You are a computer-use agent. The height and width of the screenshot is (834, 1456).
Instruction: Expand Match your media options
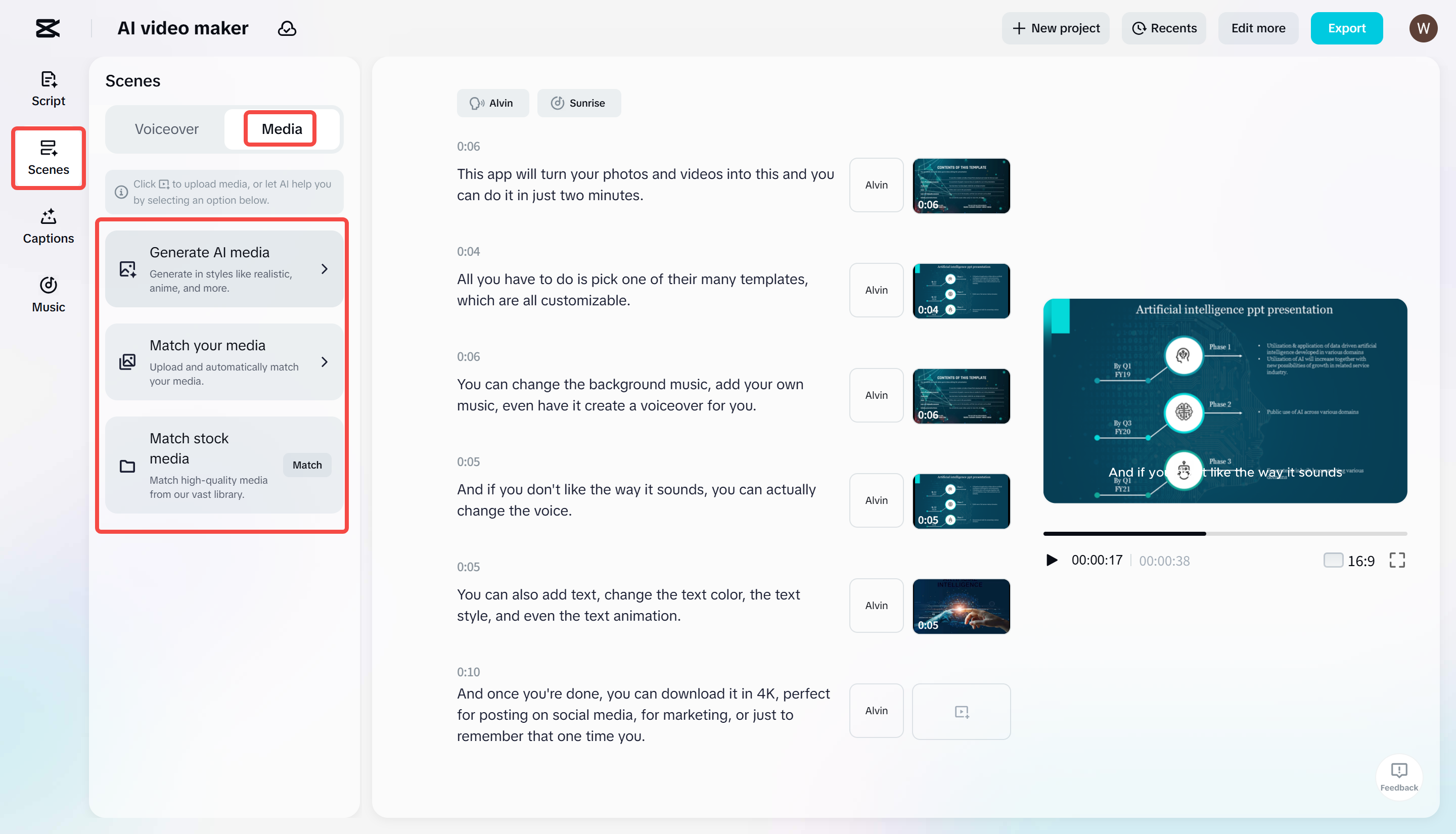pos(224,361)
